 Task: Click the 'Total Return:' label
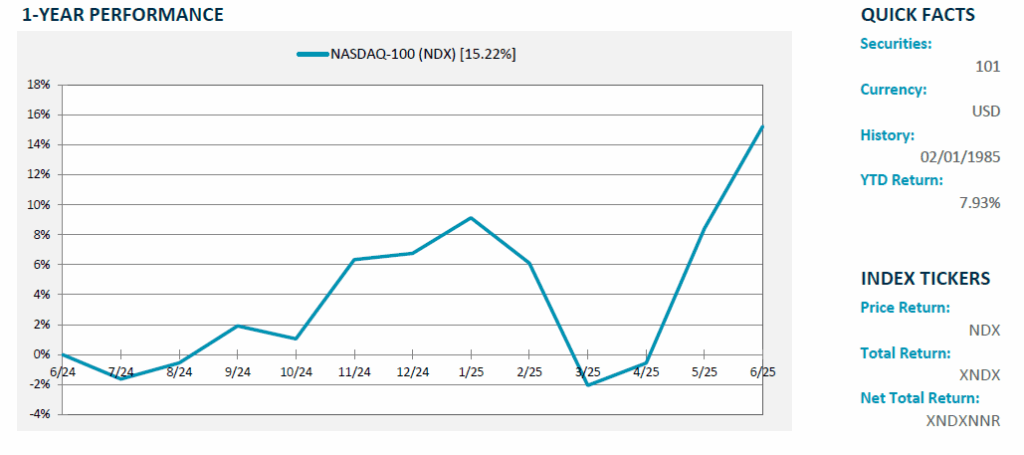pos(905,353)
